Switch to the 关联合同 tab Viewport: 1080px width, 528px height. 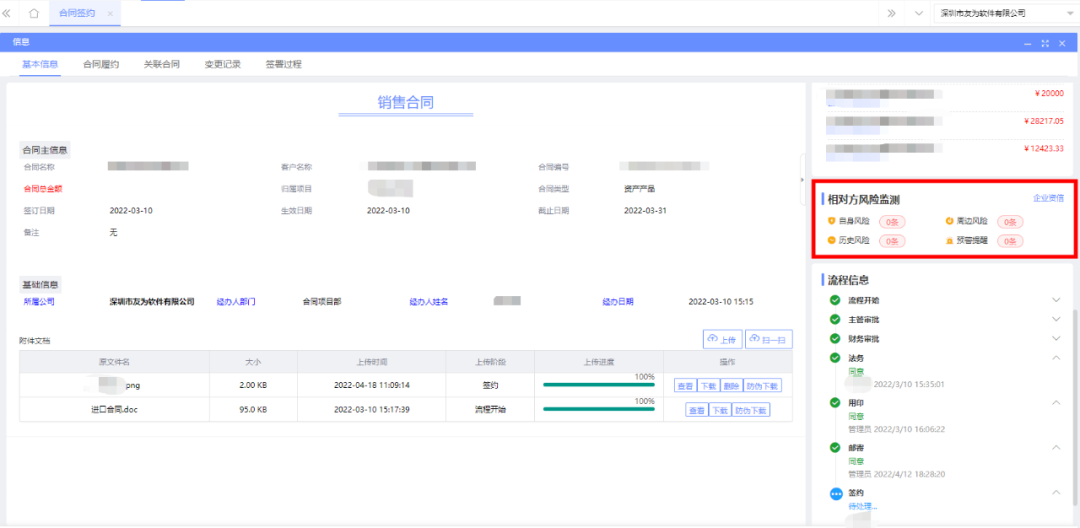[x=162, y=64]
